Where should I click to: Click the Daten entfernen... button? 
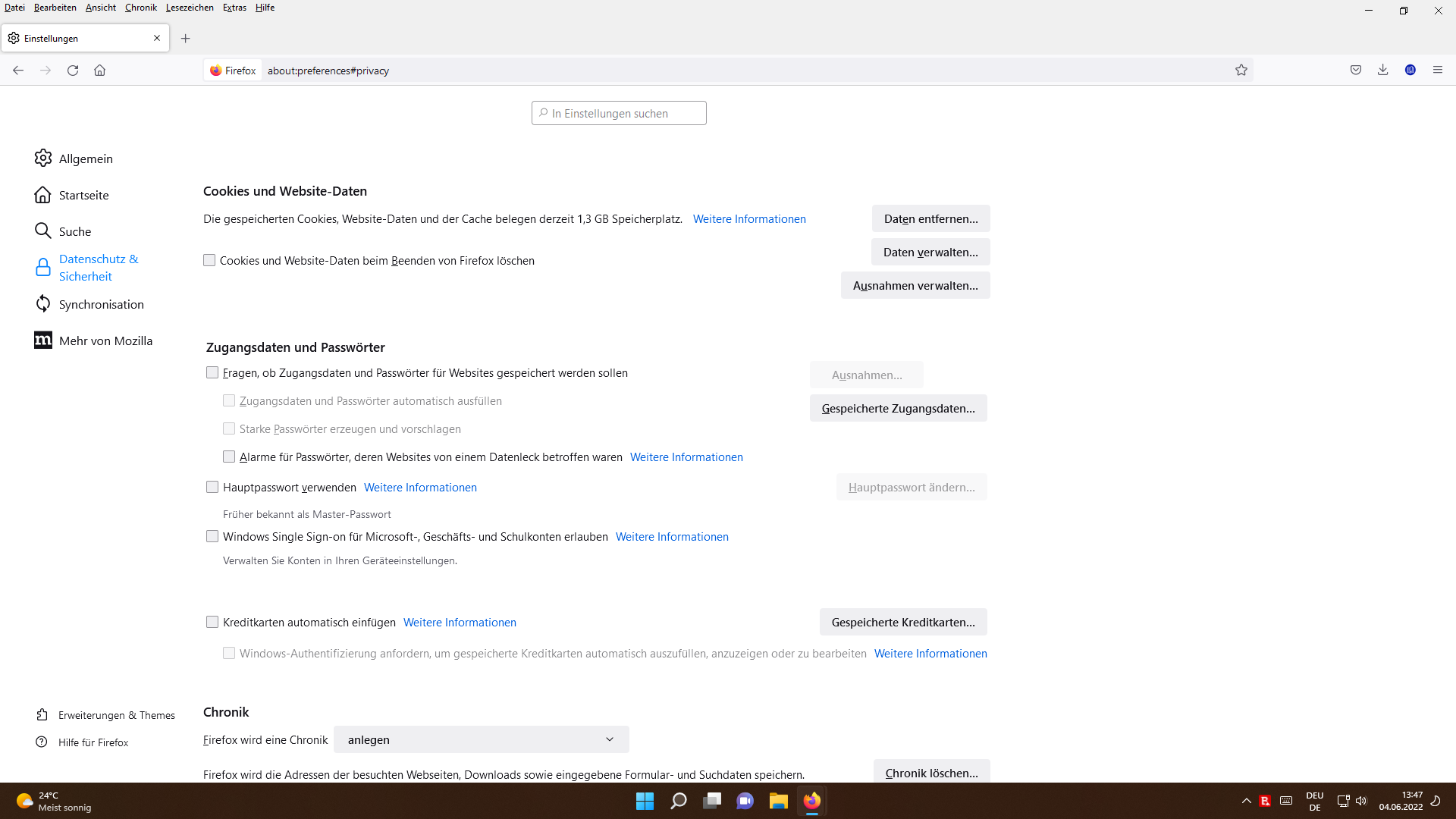tap(930, 218)
